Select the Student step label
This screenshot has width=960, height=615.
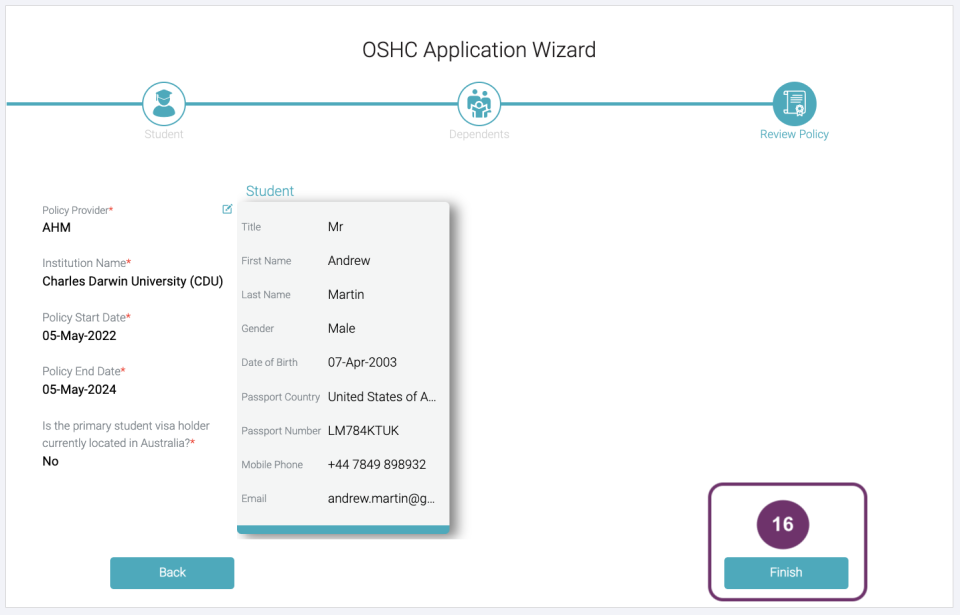point(164,134)
